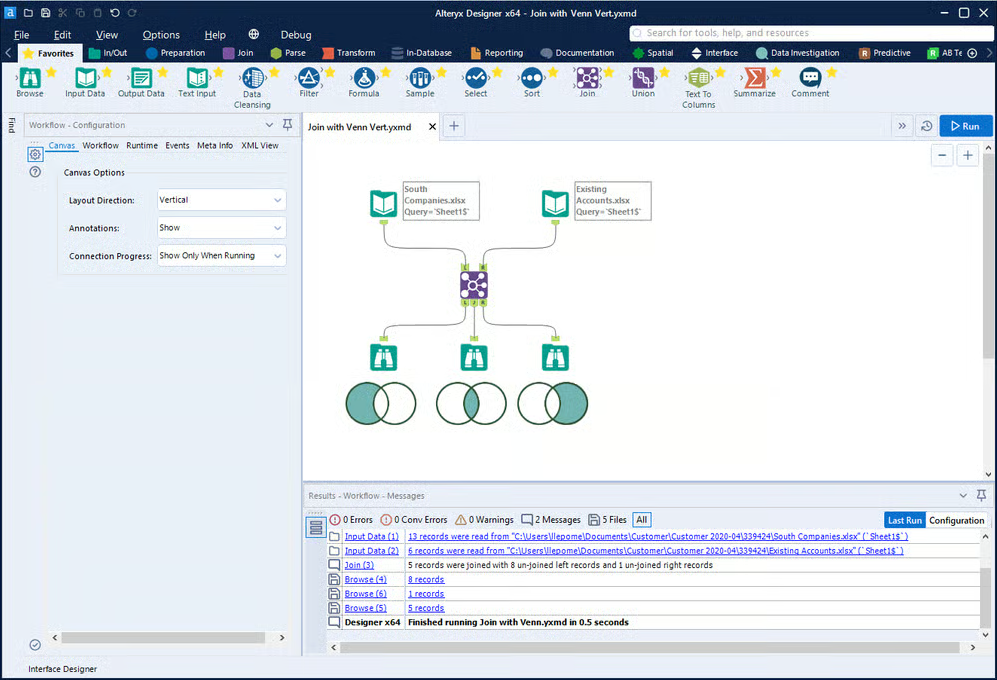This screenshot has height=680, width=997.
Task: Open the Input Data (1) link
Action: tap(371, 536)
